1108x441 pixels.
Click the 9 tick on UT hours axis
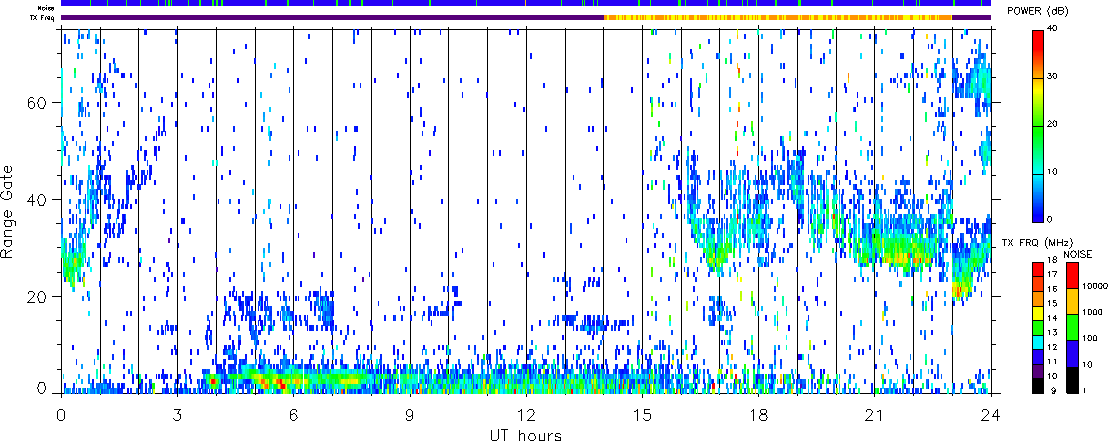(410, 414)
